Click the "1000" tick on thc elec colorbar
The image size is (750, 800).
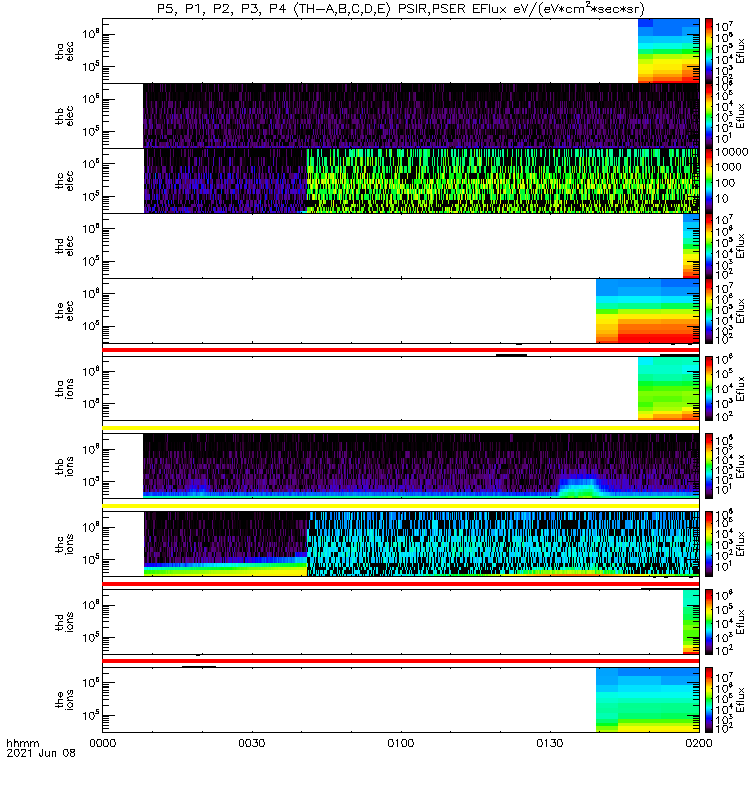tap(728, 167)
